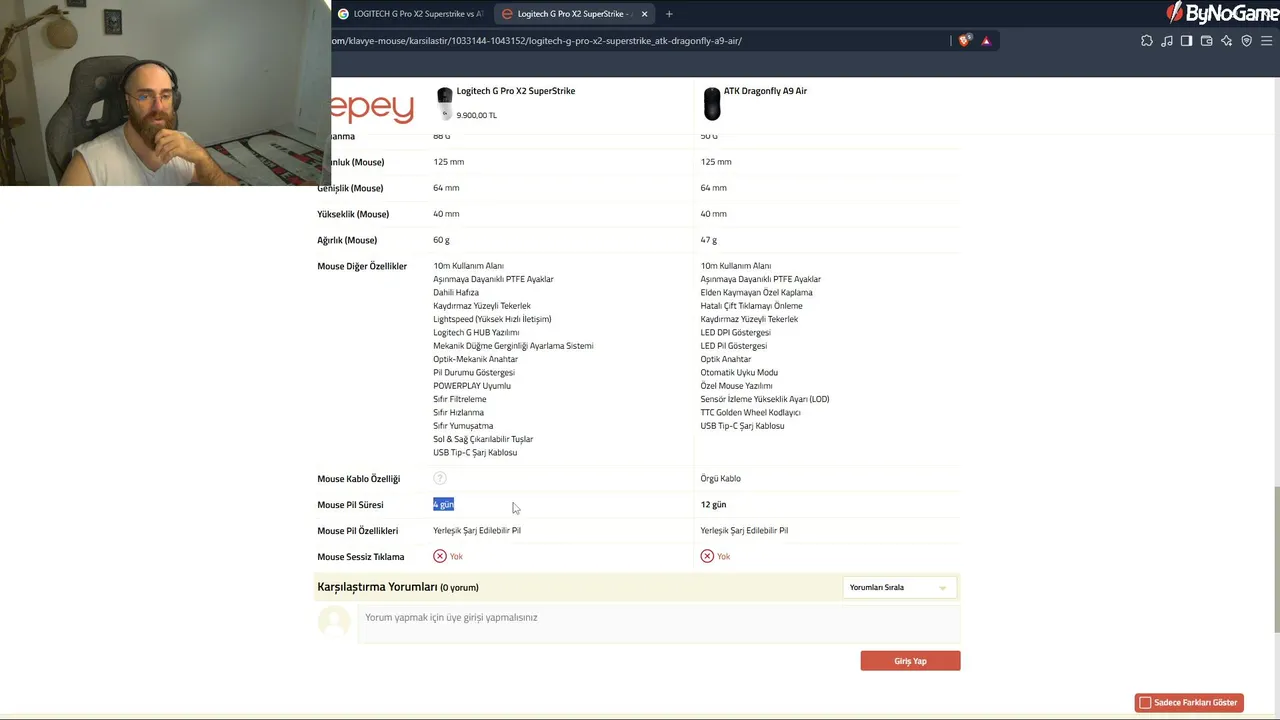Expand the Yorumları Sırala dropdown

point(898,588)
